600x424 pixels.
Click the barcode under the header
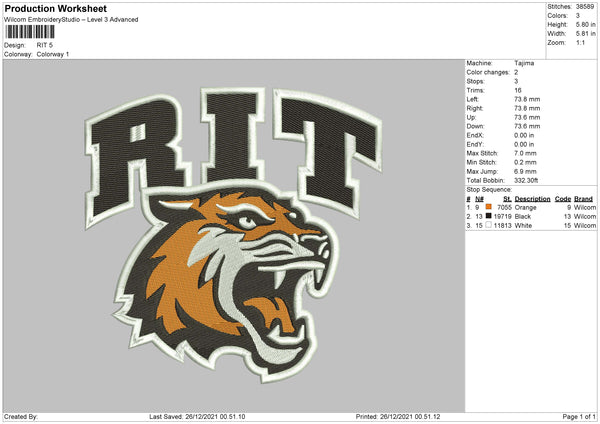(30, 32)
